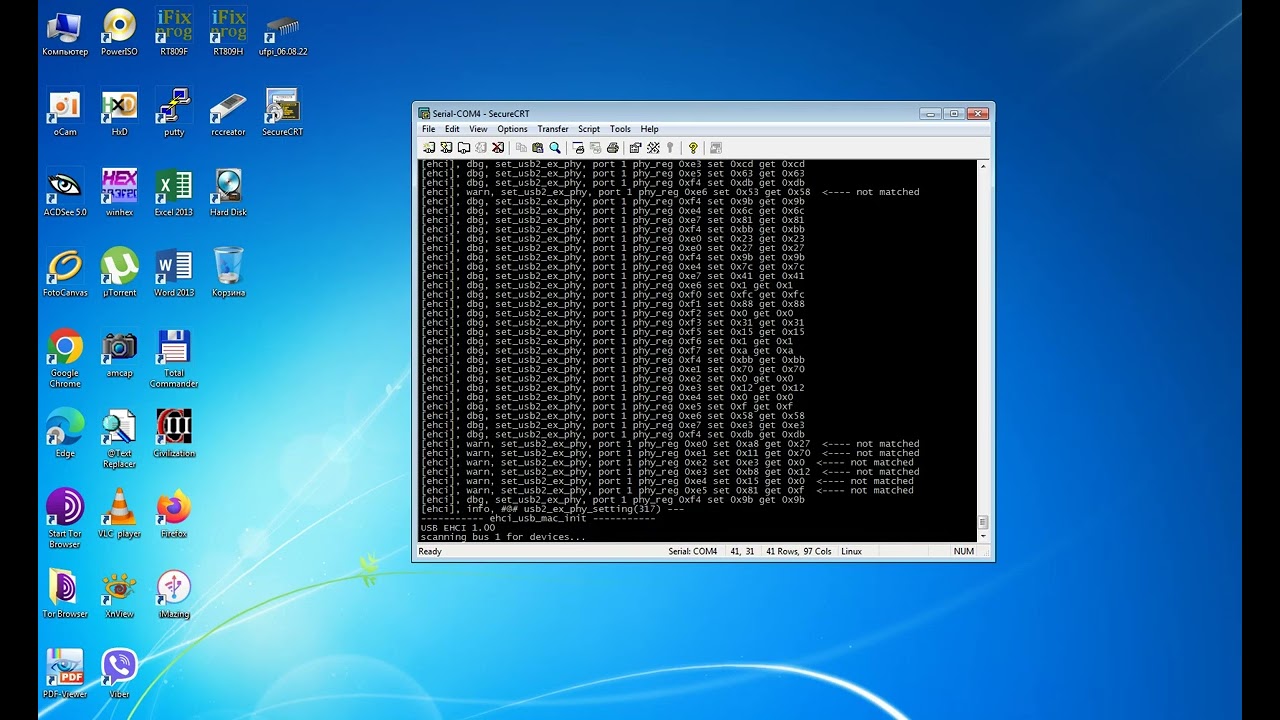1280x720 pixels.
Task: Select the XnView desktop icon
Action: (x=119, y=595)
